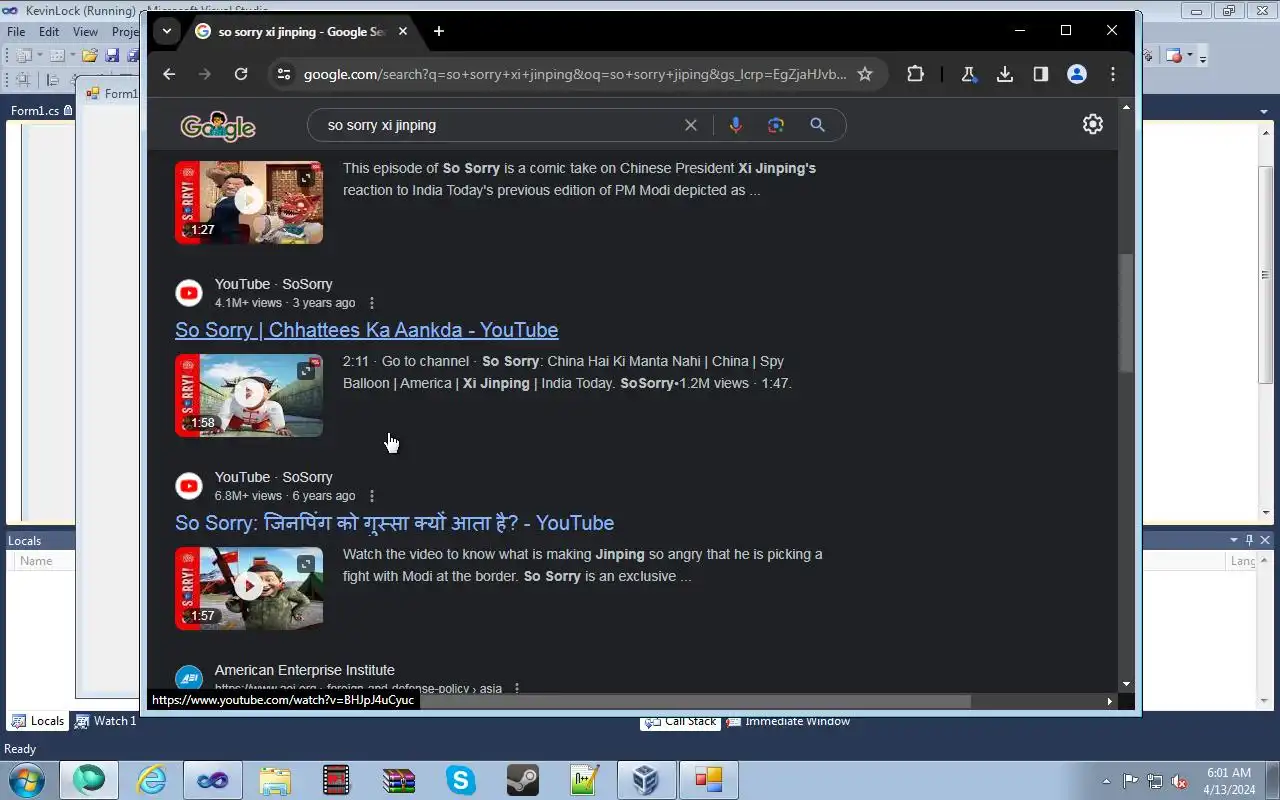Screen dimensions: 1280x800
Task: Open a new Chrome tab
Action: [439, 31]
